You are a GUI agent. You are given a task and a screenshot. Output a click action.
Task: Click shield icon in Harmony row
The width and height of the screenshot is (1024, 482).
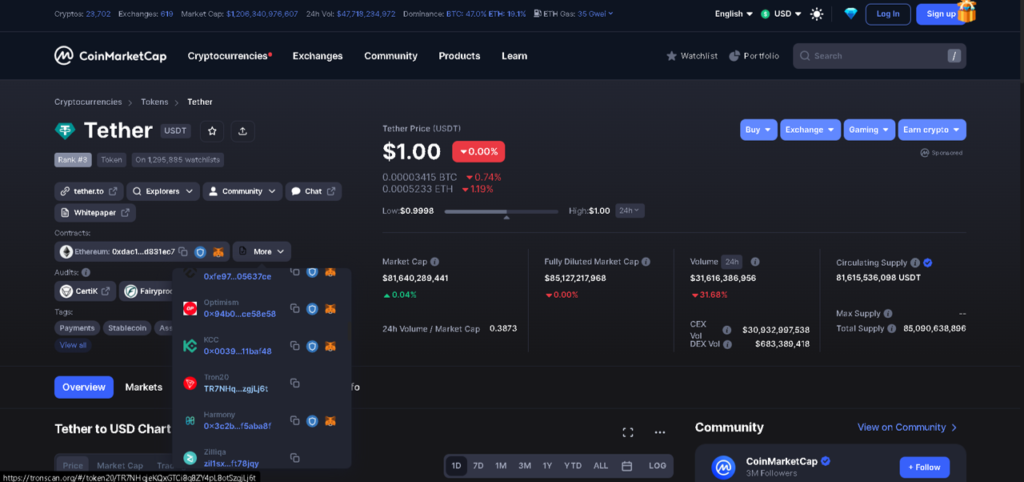pyautogui.click(x=312, y=421)
